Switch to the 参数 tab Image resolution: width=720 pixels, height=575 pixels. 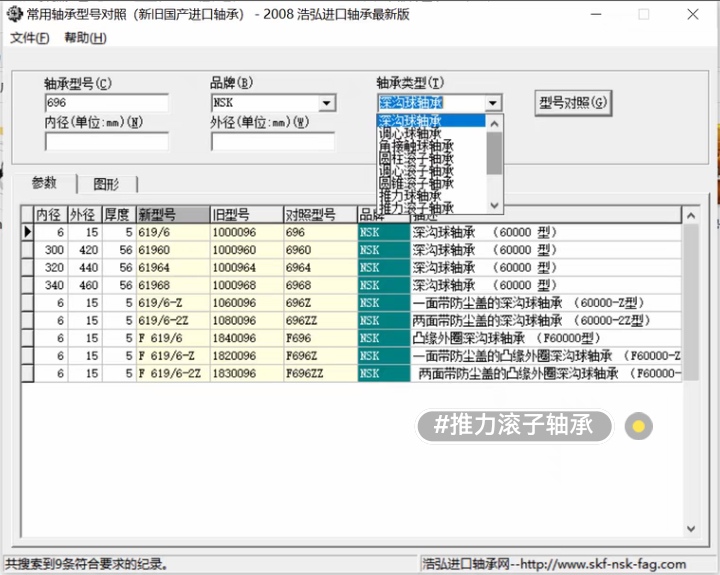click(44, 183)
